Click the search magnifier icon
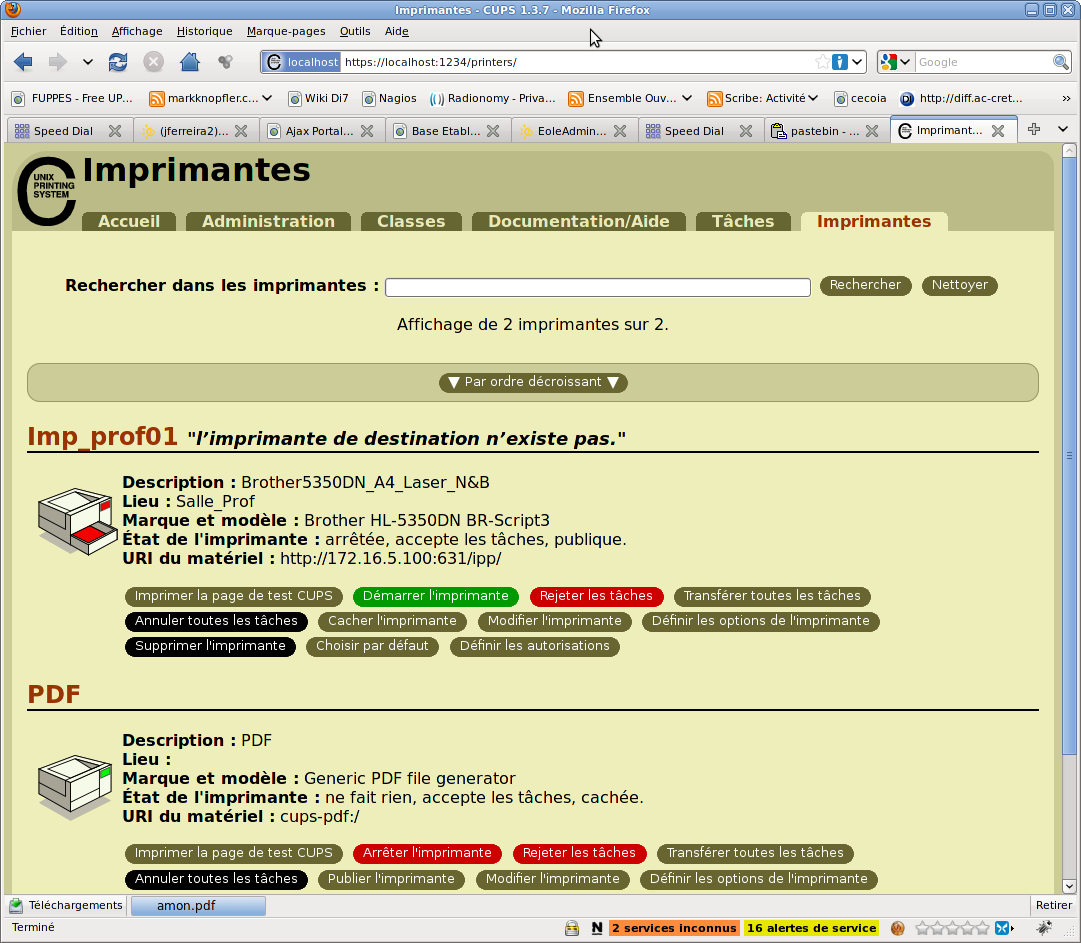The width and height of the screenshot is (1081, 943). pos(1061,62)
